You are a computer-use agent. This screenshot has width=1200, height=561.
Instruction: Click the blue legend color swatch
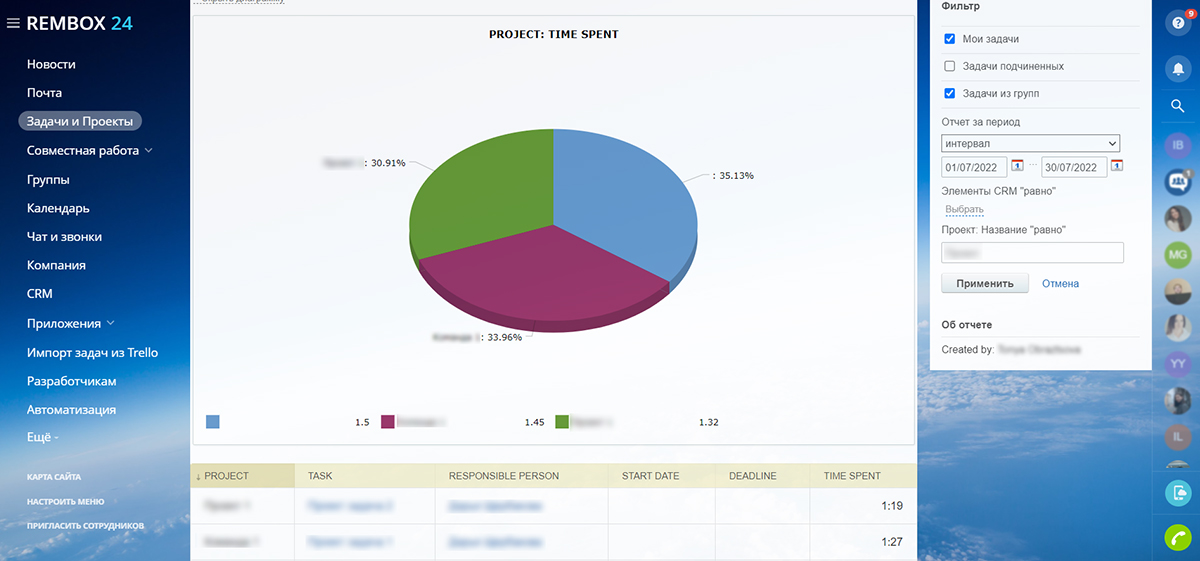pos(213,422)
